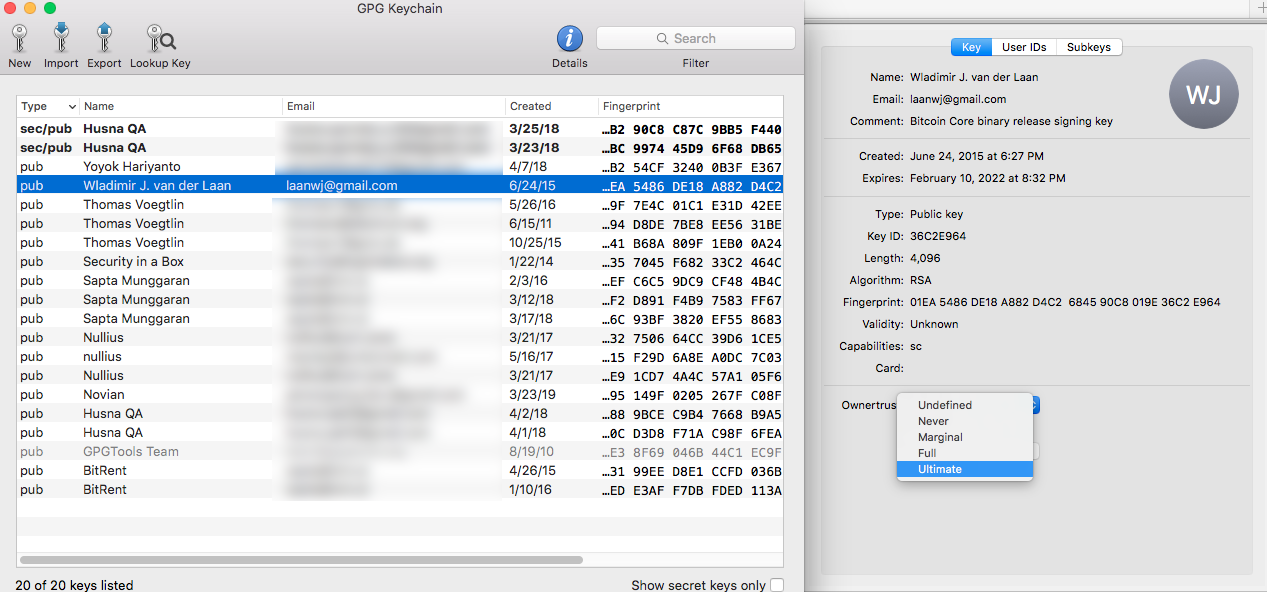Select the Novian key row
Image resolution: width=1267 pixels, height=592 pixels.
pyautogui.click(x=400, y=395)
